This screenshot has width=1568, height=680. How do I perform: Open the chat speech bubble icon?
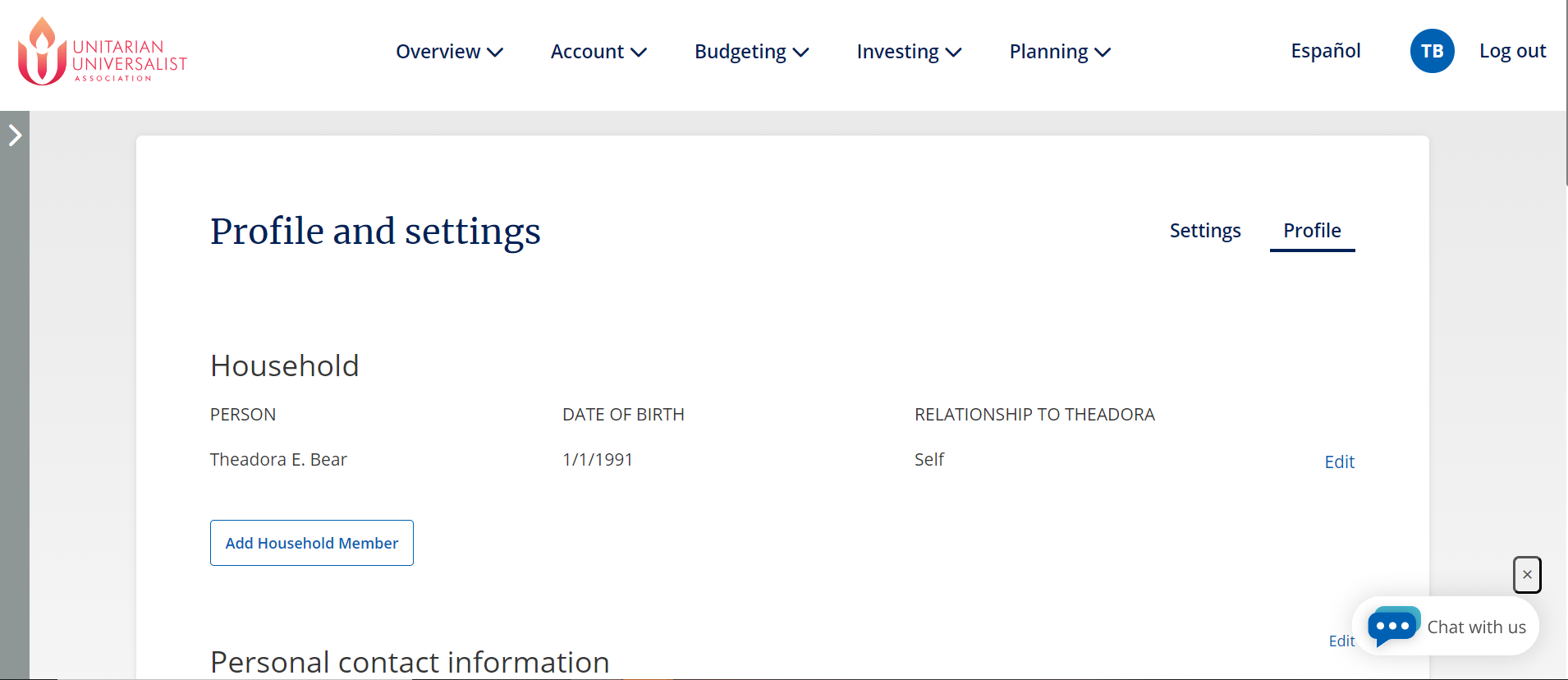(x=1393, y=627)
